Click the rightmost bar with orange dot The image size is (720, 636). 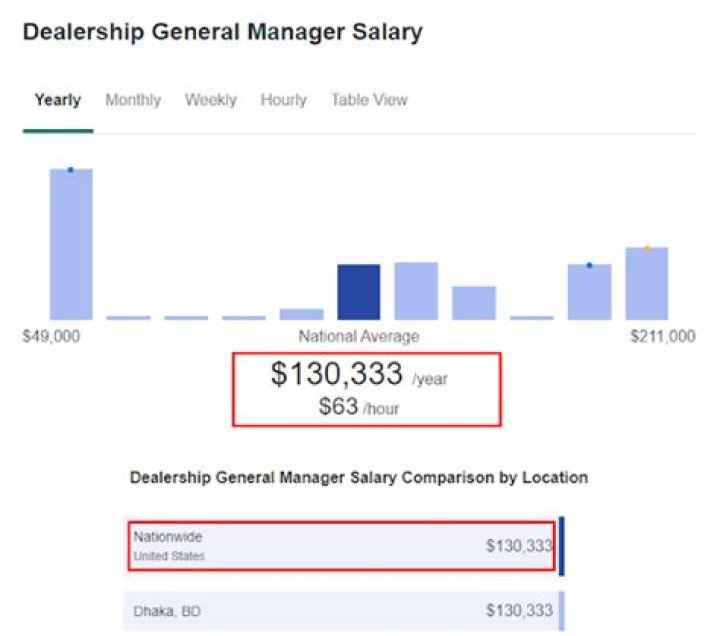(x=647, y=283)
